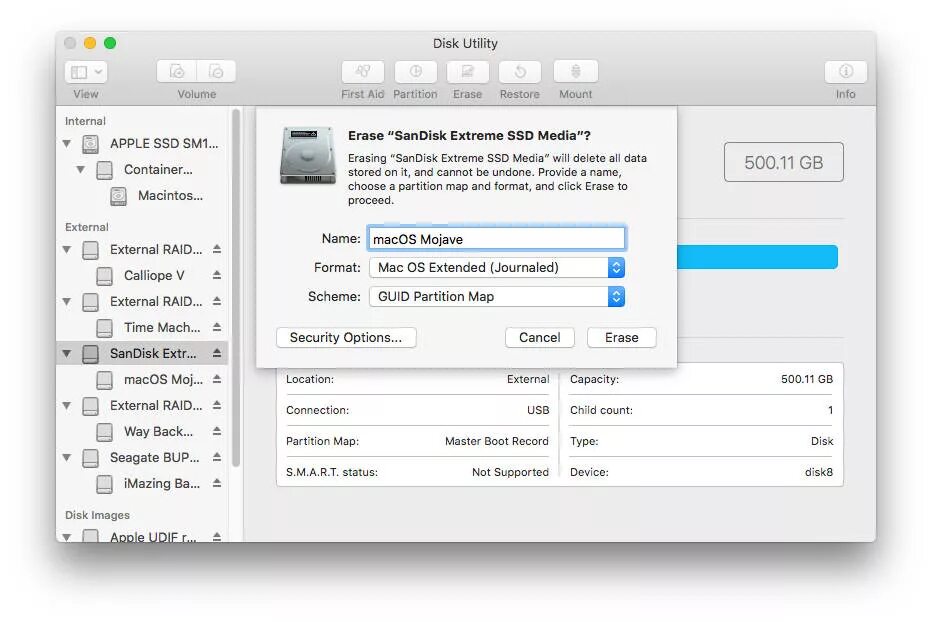Click the yellow minimize window button
The width and height of the screenshot is (932, 622).
tap(90, 43)
